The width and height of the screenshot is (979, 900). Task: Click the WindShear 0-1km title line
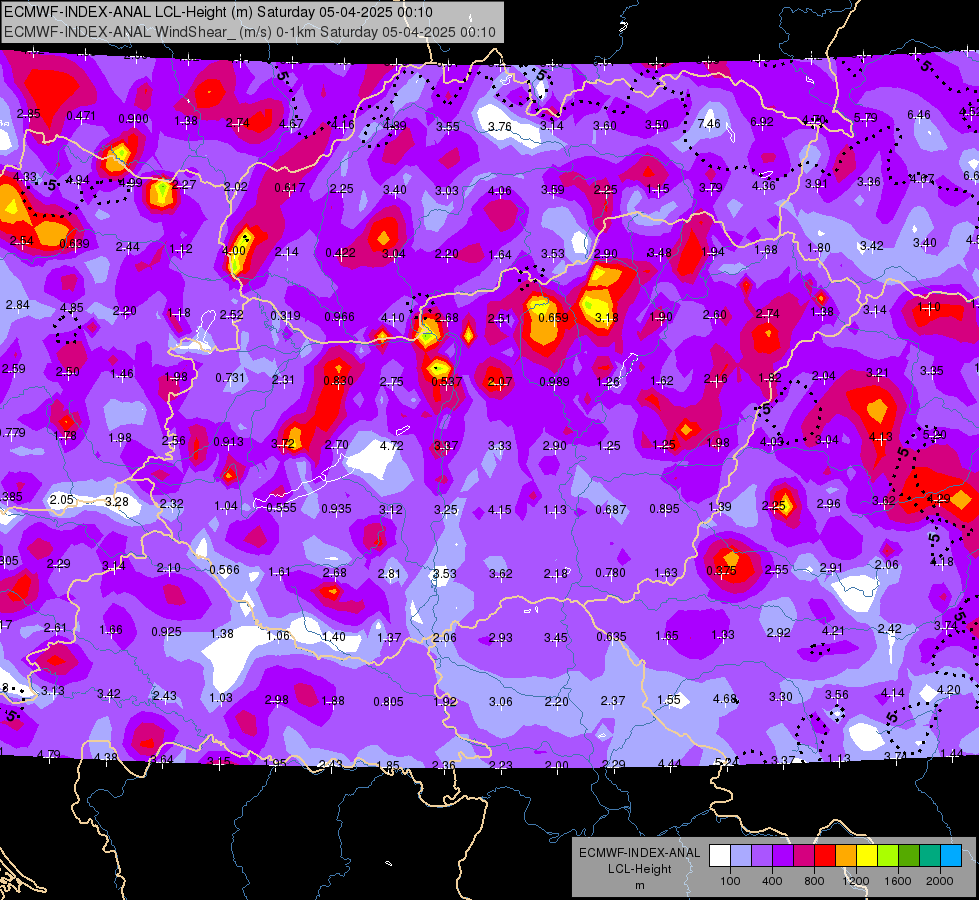250,32
